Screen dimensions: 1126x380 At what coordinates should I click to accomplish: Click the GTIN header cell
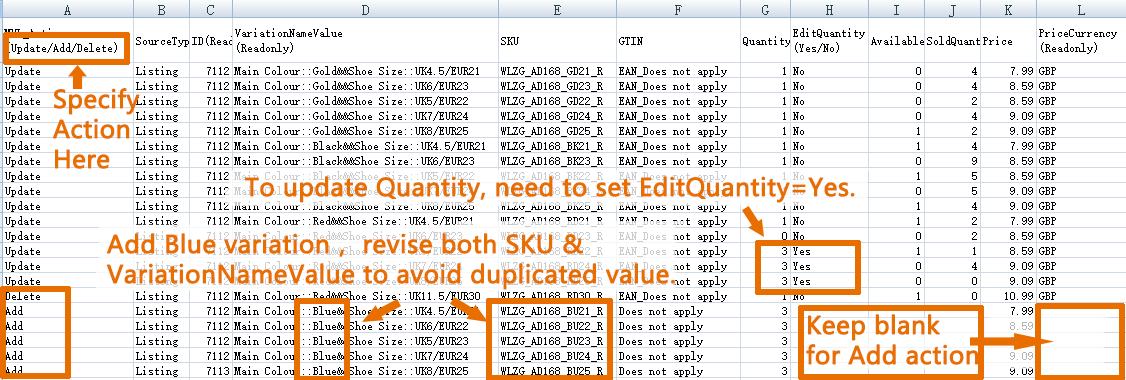coord(678,41)
